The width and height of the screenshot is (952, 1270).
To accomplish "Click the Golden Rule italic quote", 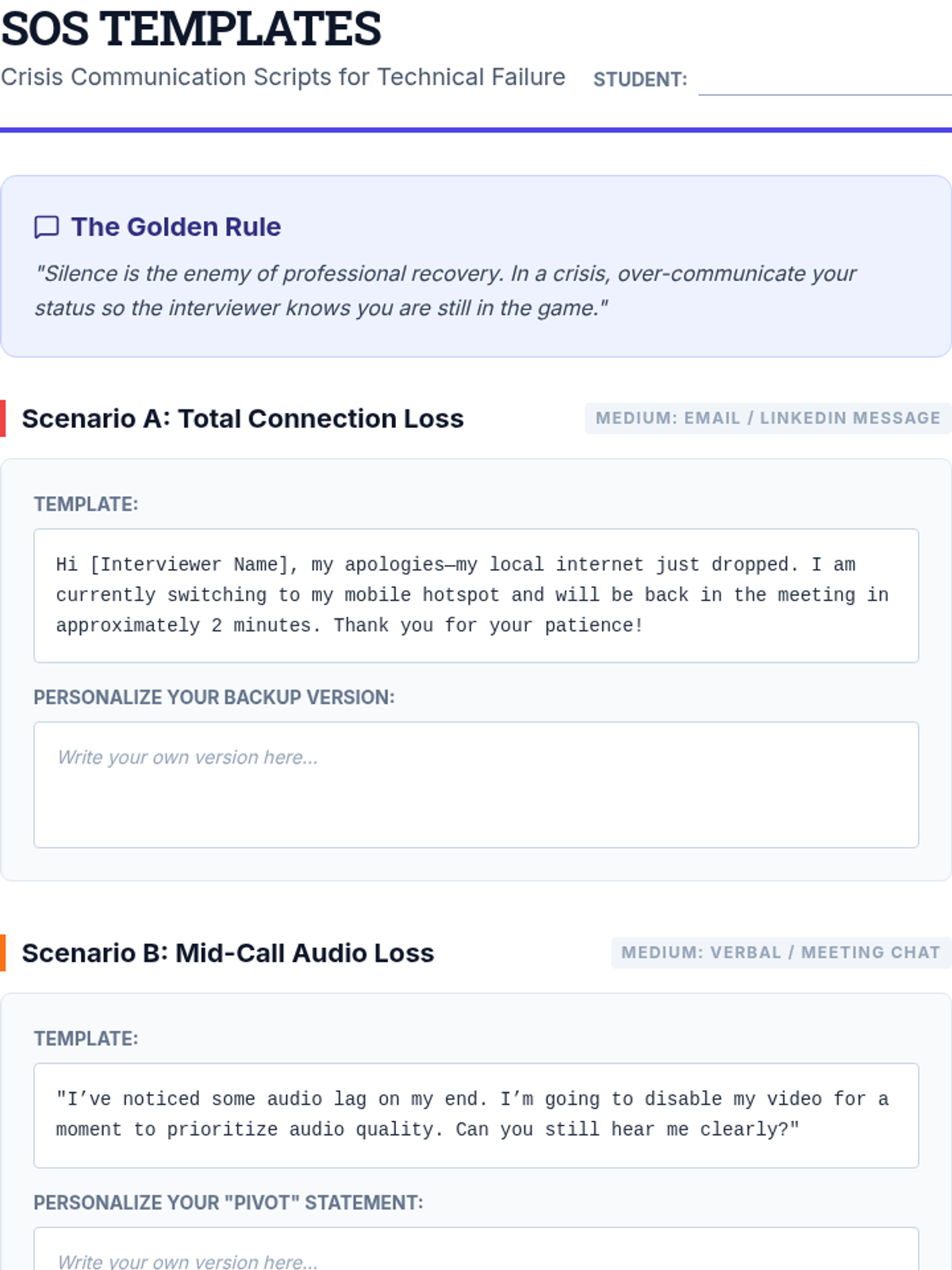I will tap(445, 291).
